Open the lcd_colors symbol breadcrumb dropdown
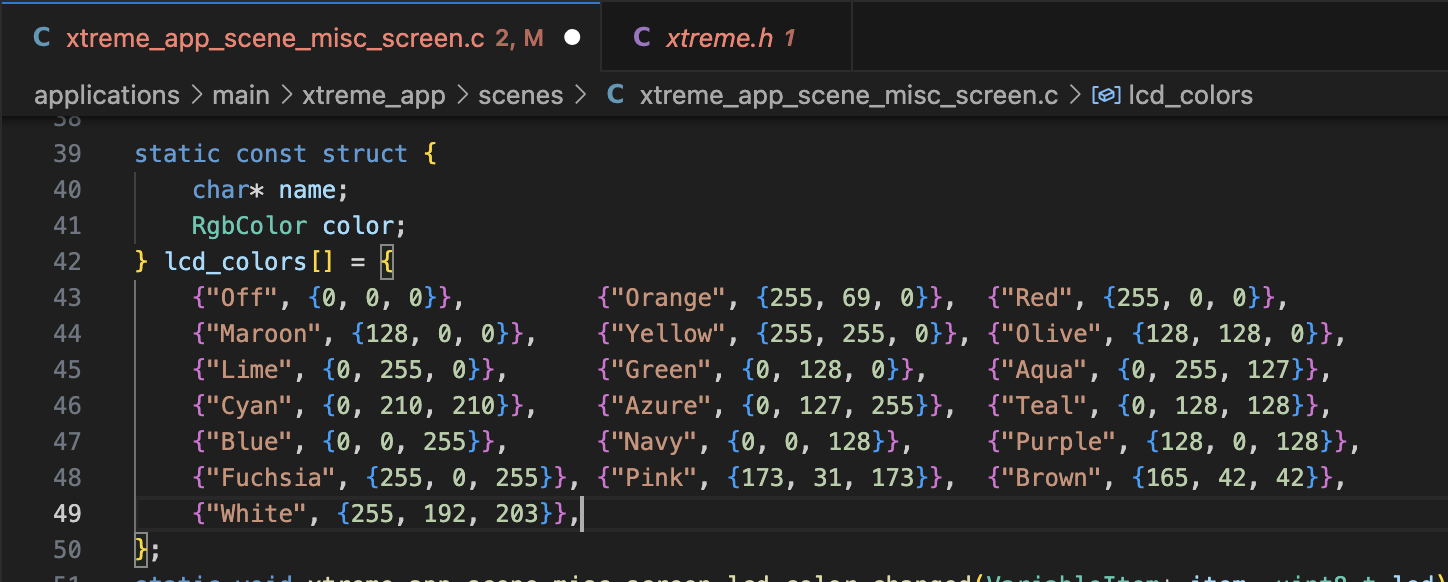Screen dimensions: 1448x582 click(x=1191, y=95)
